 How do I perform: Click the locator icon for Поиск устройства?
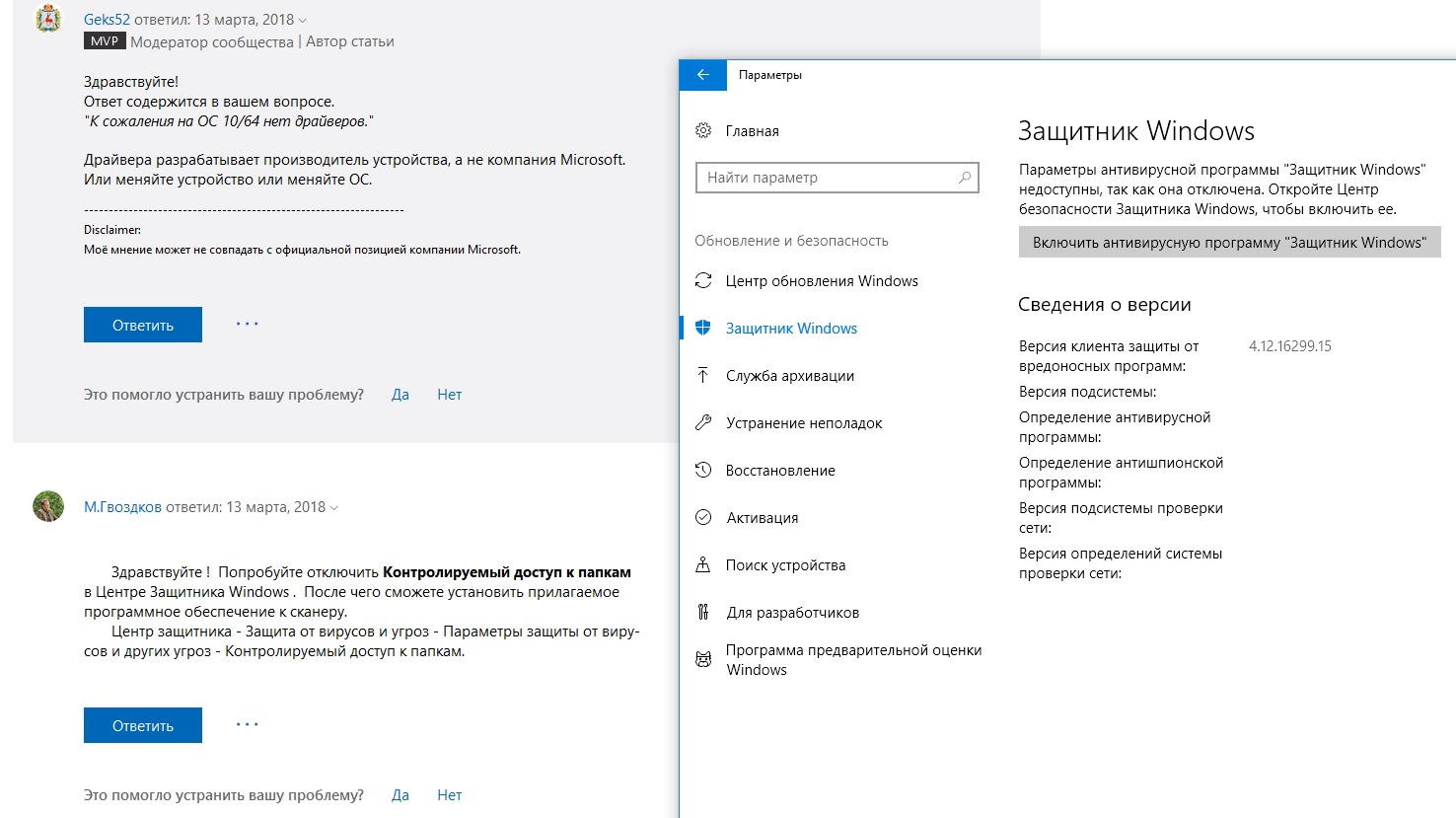(x=703, y=564)
